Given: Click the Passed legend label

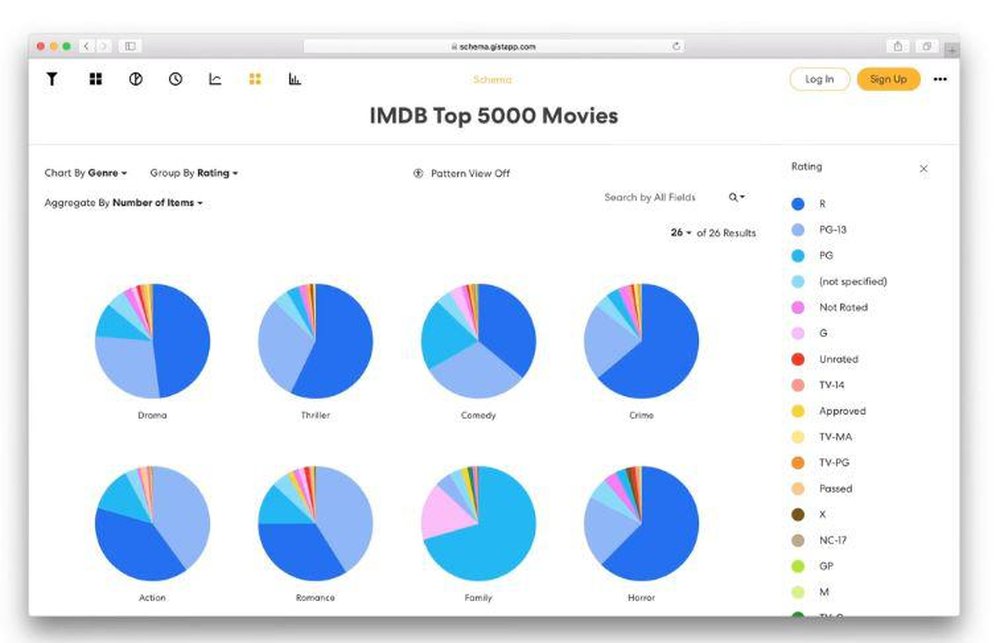Looking at the screenshot, I should [x=835, y=489].
